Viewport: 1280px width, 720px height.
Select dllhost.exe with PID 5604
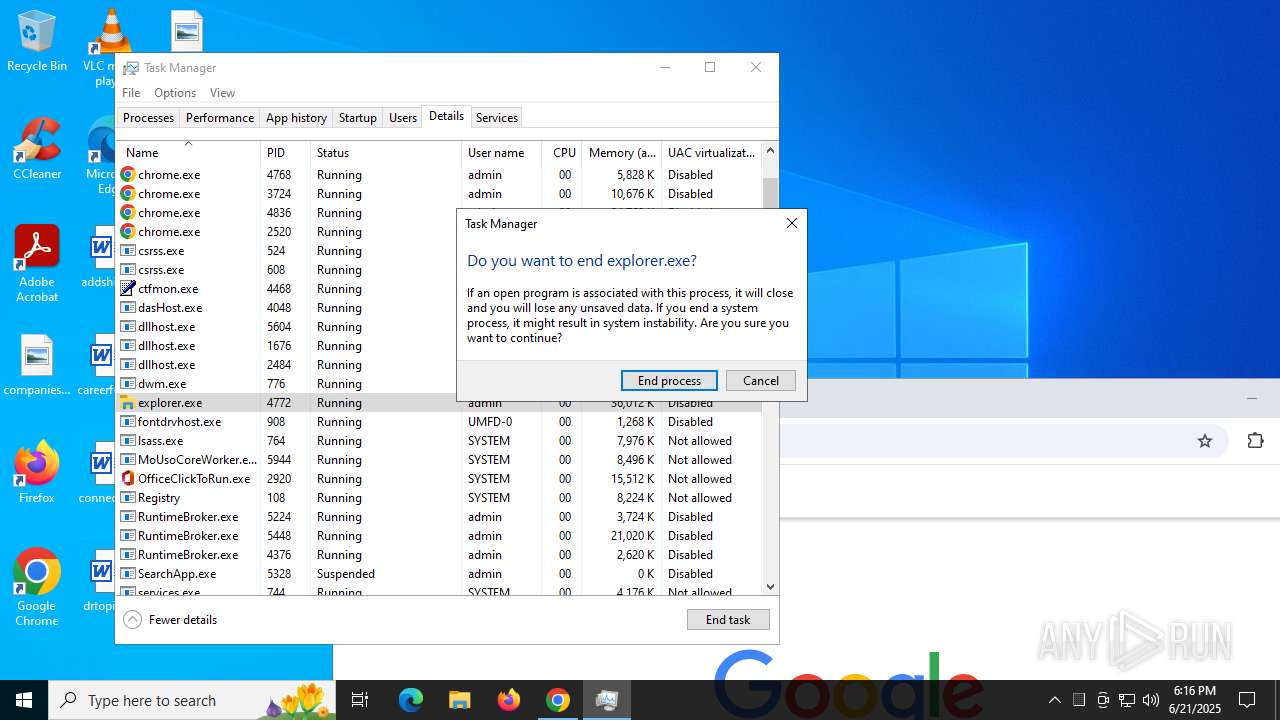[288, 327]
